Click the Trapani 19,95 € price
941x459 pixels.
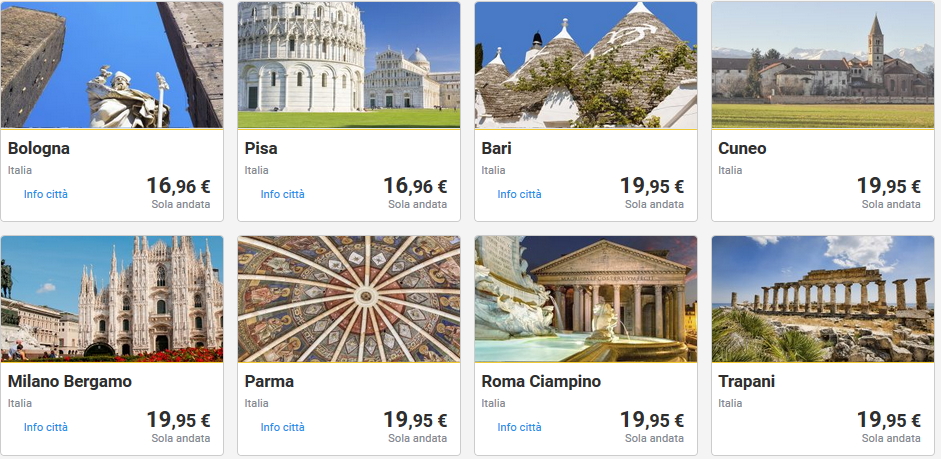(x=888, y=420)
